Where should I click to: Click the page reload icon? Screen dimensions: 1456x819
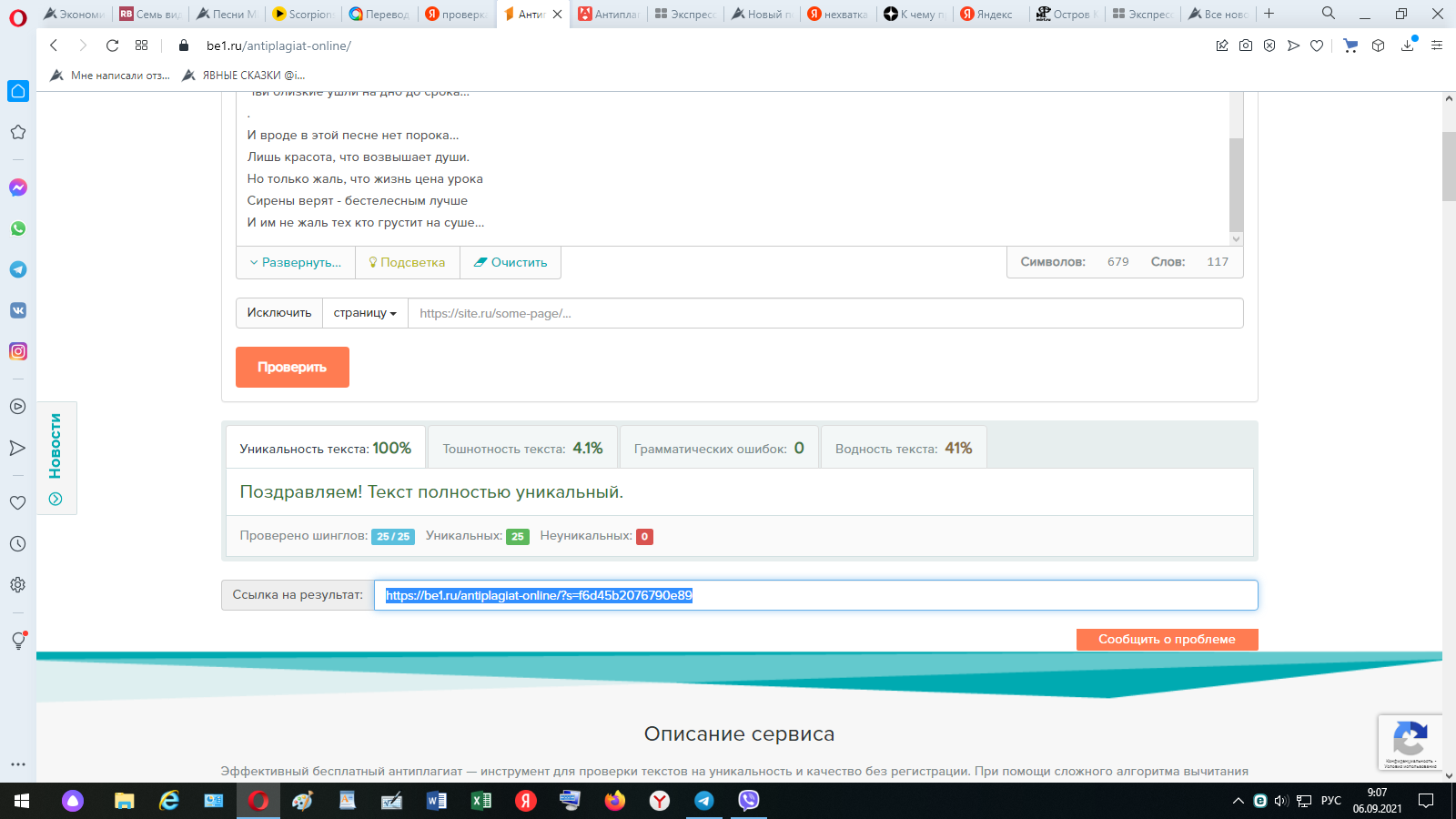click(x=112, y=45)
